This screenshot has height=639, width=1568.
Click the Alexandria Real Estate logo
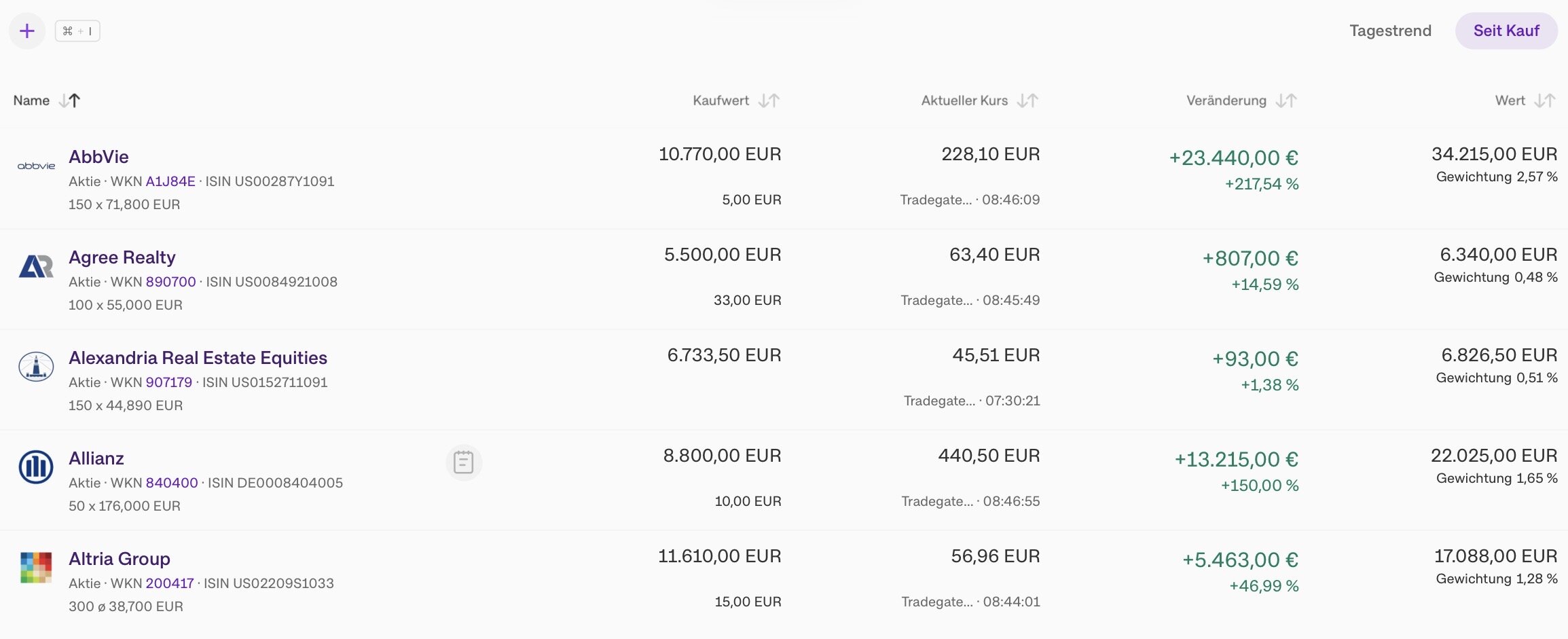[36, 367]
